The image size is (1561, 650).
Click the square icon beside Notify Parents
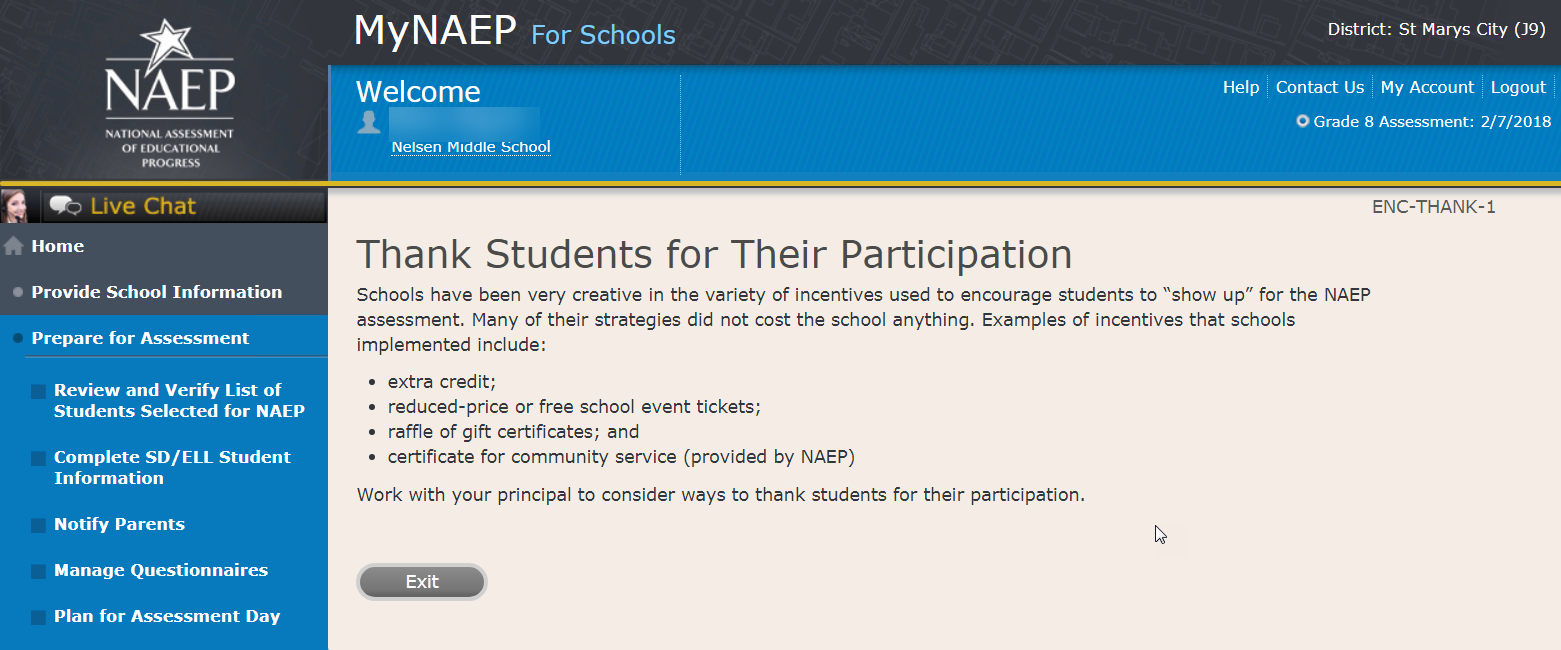[x=38, y=526]
